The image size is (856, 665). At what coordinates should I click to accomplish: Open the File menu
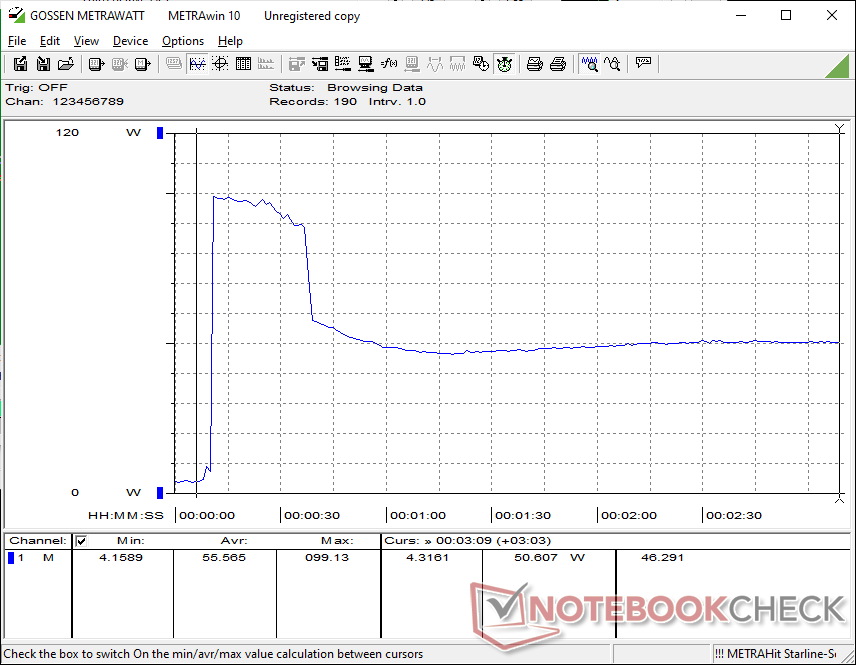(17, 41)
